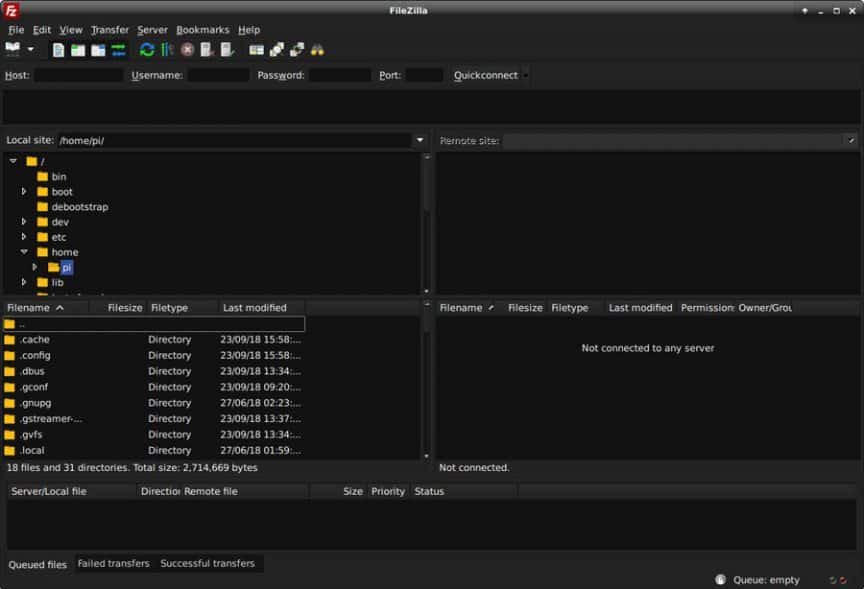Refresh the file and folder lists
Image resolution: width=864 pixels, height=589 pixels.
146,49
